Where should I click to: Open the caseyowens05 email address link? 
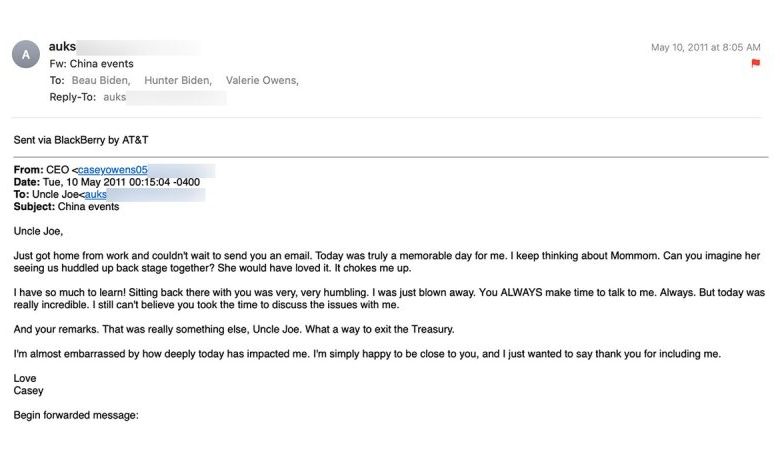[113, 170]
